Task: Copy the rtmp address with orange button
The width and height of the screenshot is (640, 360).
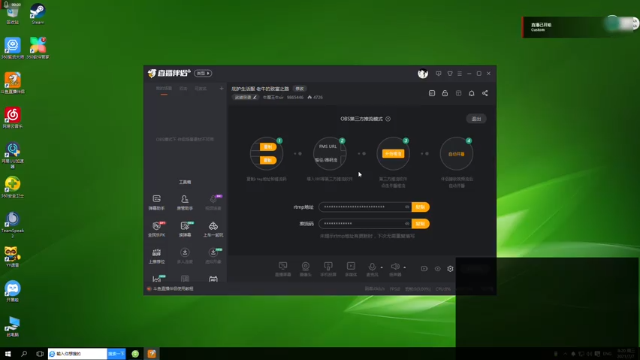Action: [420, 207]
